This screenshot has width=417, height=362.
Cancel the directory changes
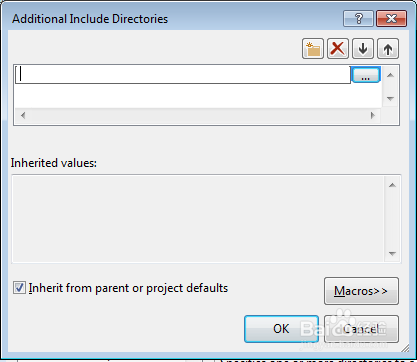pyautogui.click(x=361, y=329)
